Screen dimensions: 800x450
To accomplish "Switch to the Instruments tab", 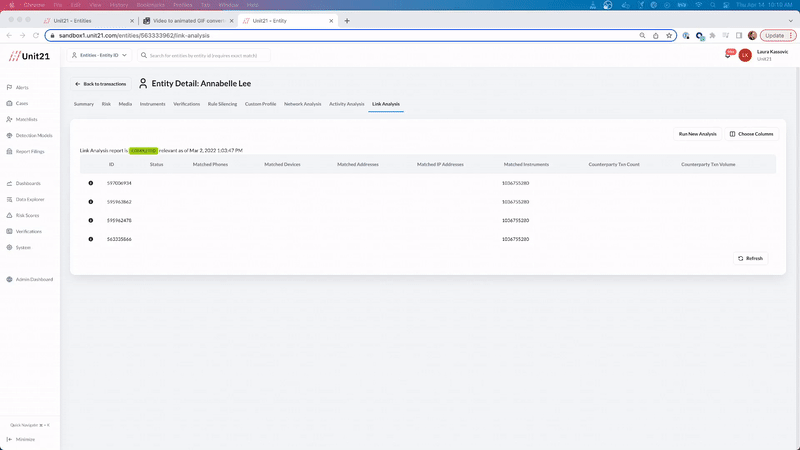I will 153,104.
